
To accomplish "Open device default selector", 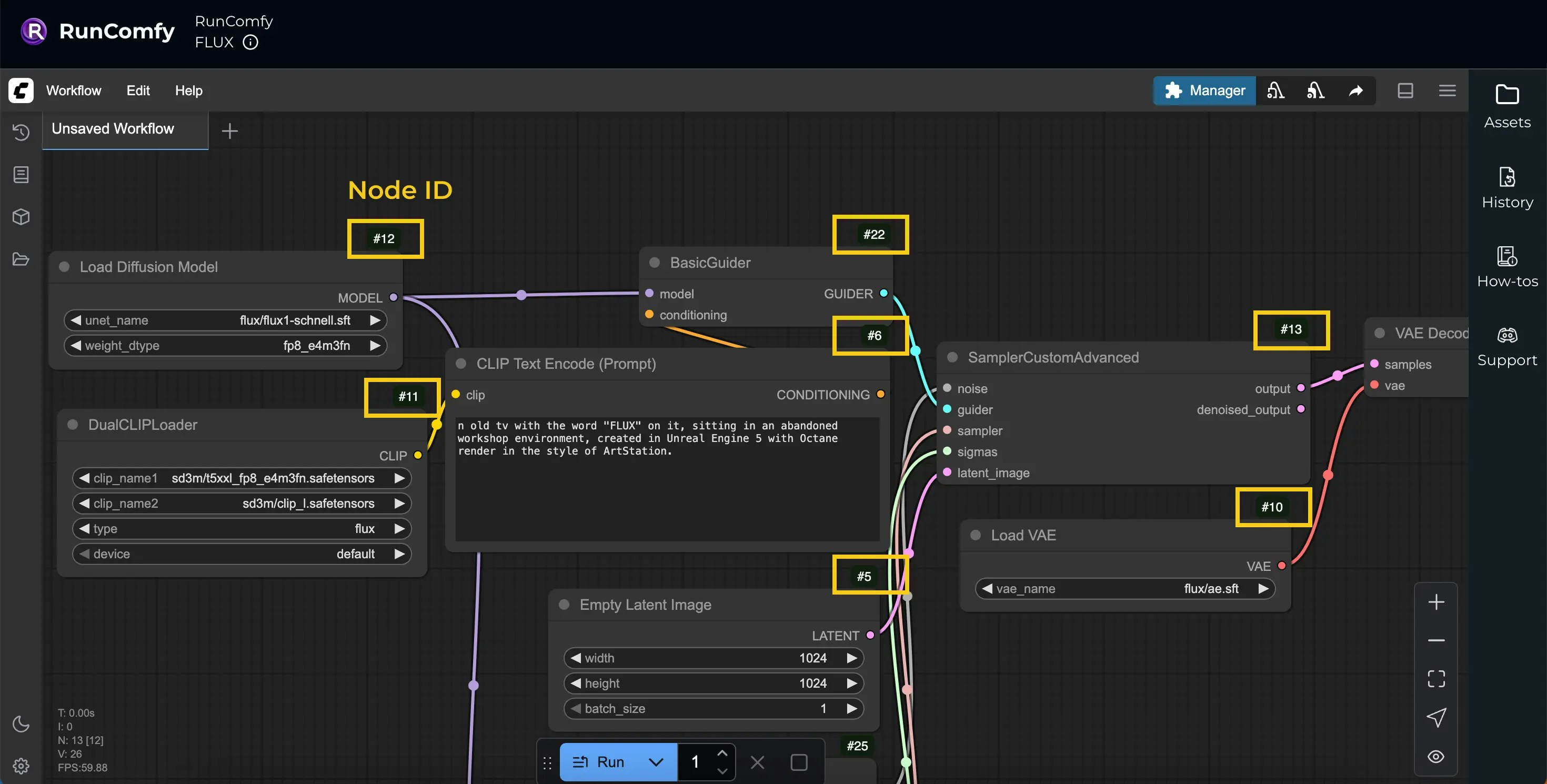I will [x=242, y=554].
